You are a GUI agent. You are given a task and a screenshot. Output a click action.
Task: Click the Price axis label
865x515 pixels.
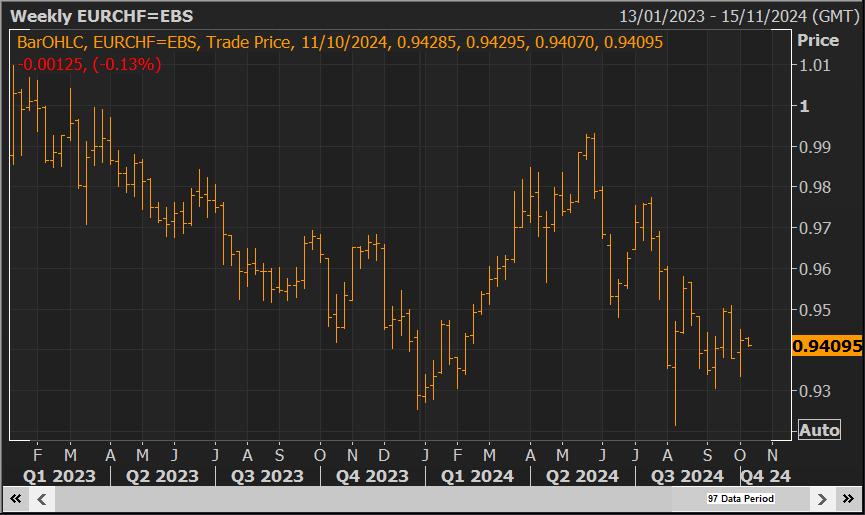tap(818, 40)
